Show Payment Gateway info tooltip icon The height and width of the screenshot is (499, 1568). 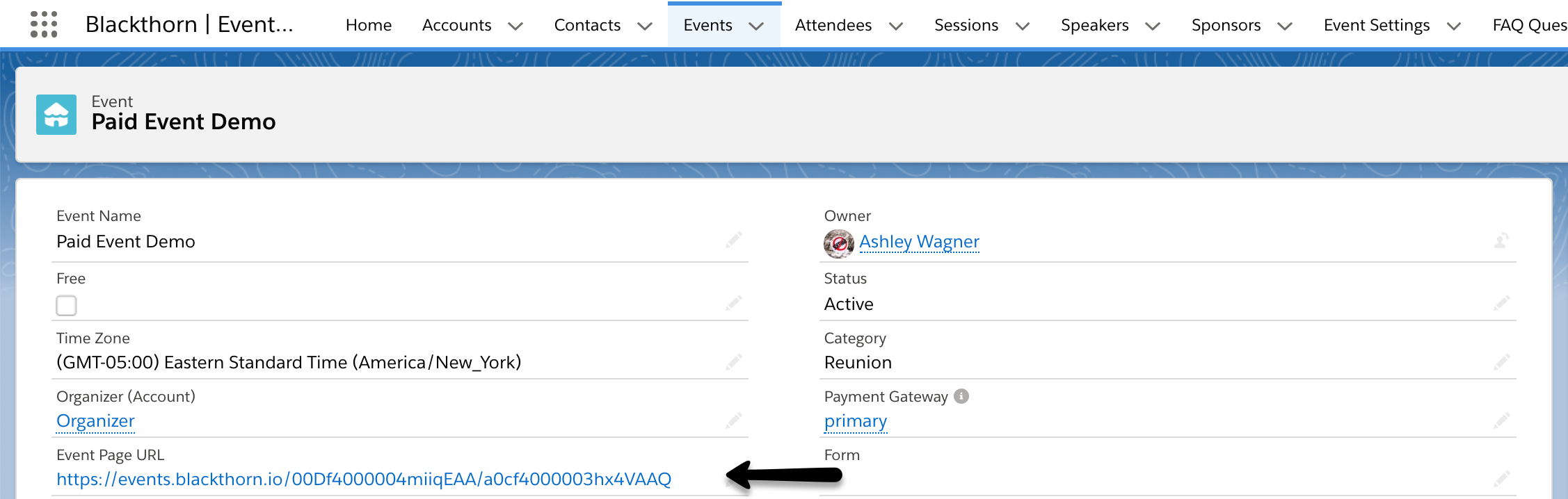pyautogui.click(x=961, y=396)
